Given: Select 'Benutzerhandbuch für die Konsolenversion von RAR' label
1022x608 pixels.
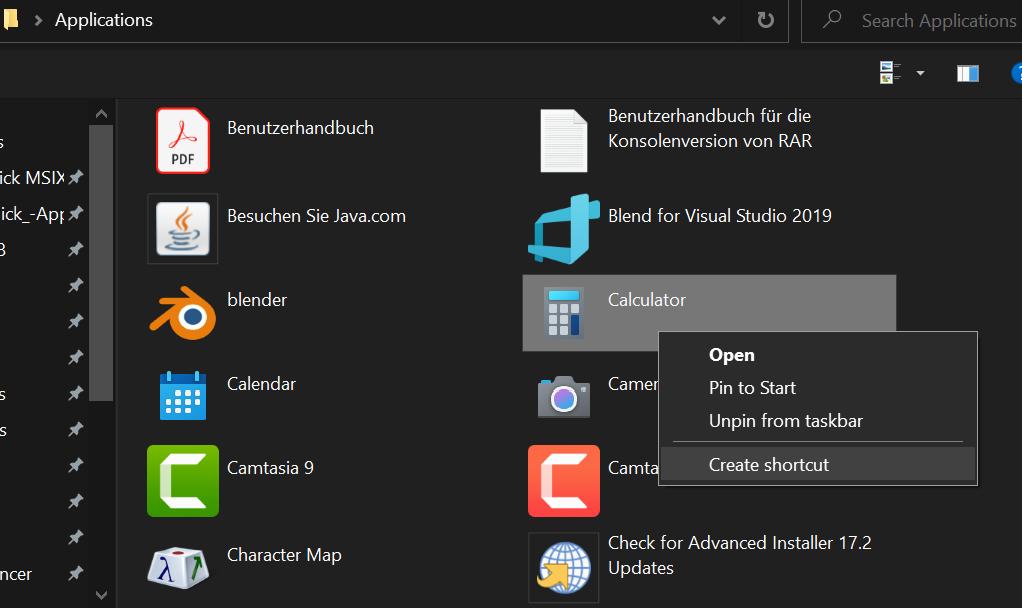Looking at the screenshot, I should 710,128.
